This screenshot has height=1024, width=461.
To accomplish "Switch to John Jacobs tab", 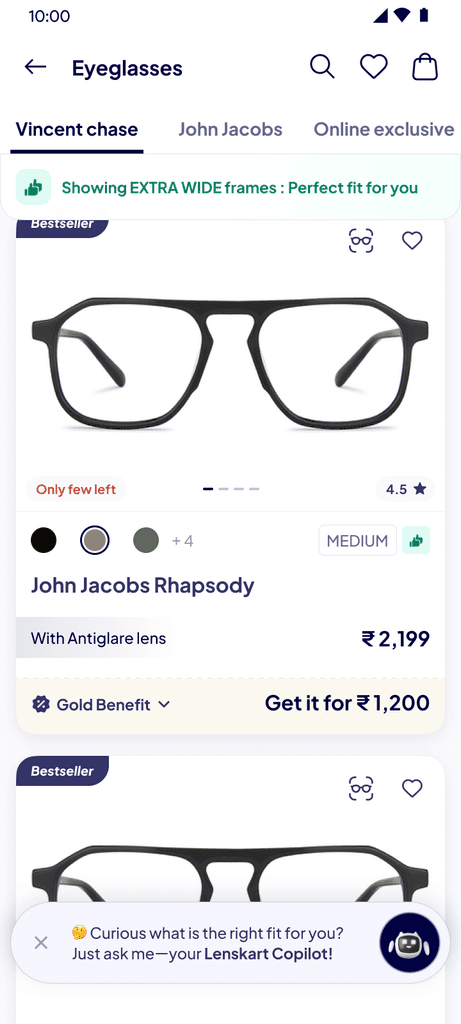I will pos(230,129).
